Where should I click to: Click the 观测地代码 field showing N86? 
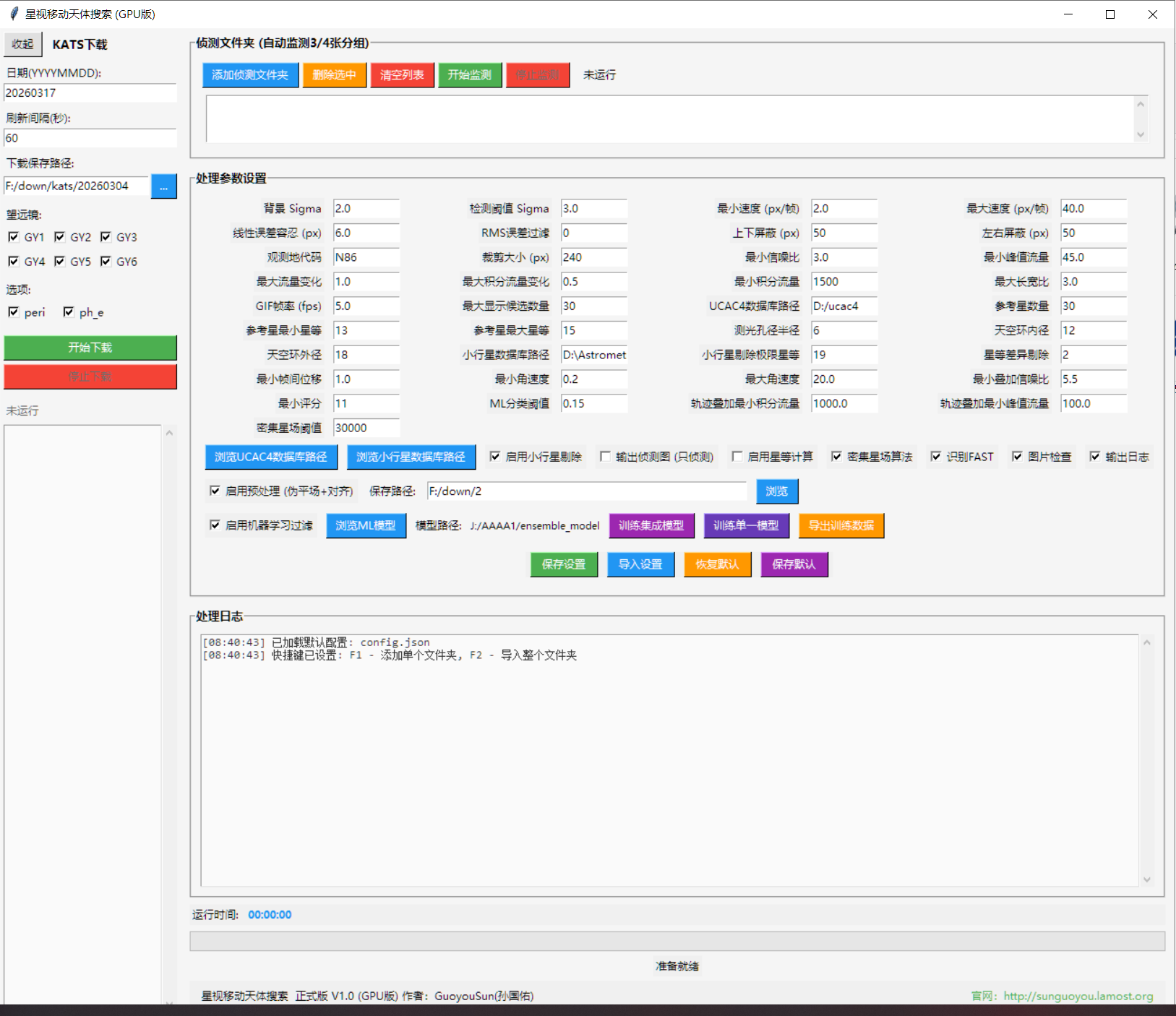(x=366, y=257)
